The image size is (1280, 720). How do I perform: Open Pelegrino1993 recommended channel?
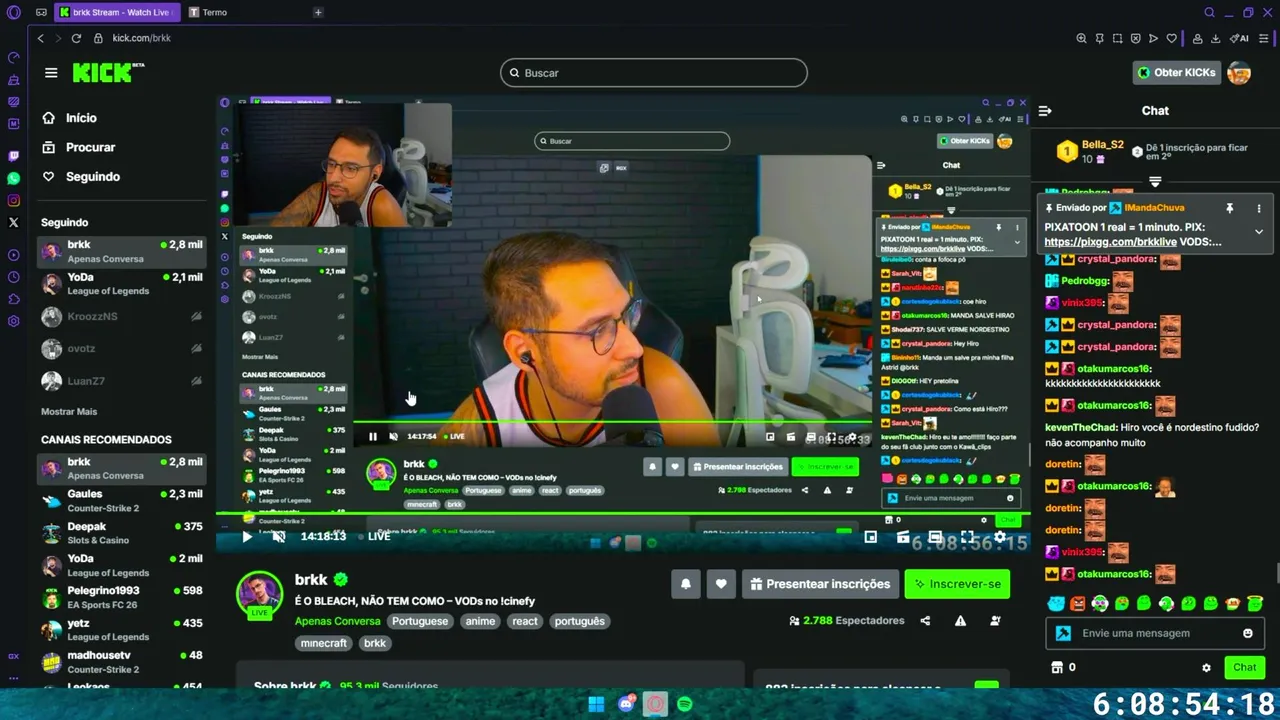click(122, 597)
